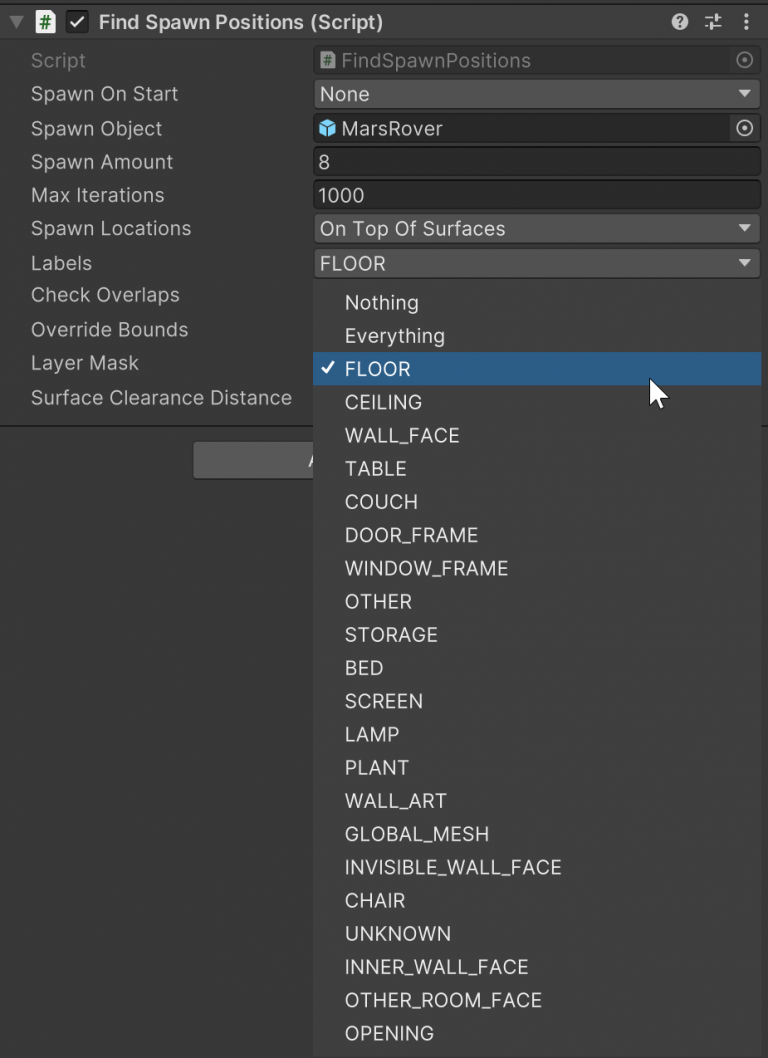Pick GLOBAL_MESH from the labels menu

416,834
